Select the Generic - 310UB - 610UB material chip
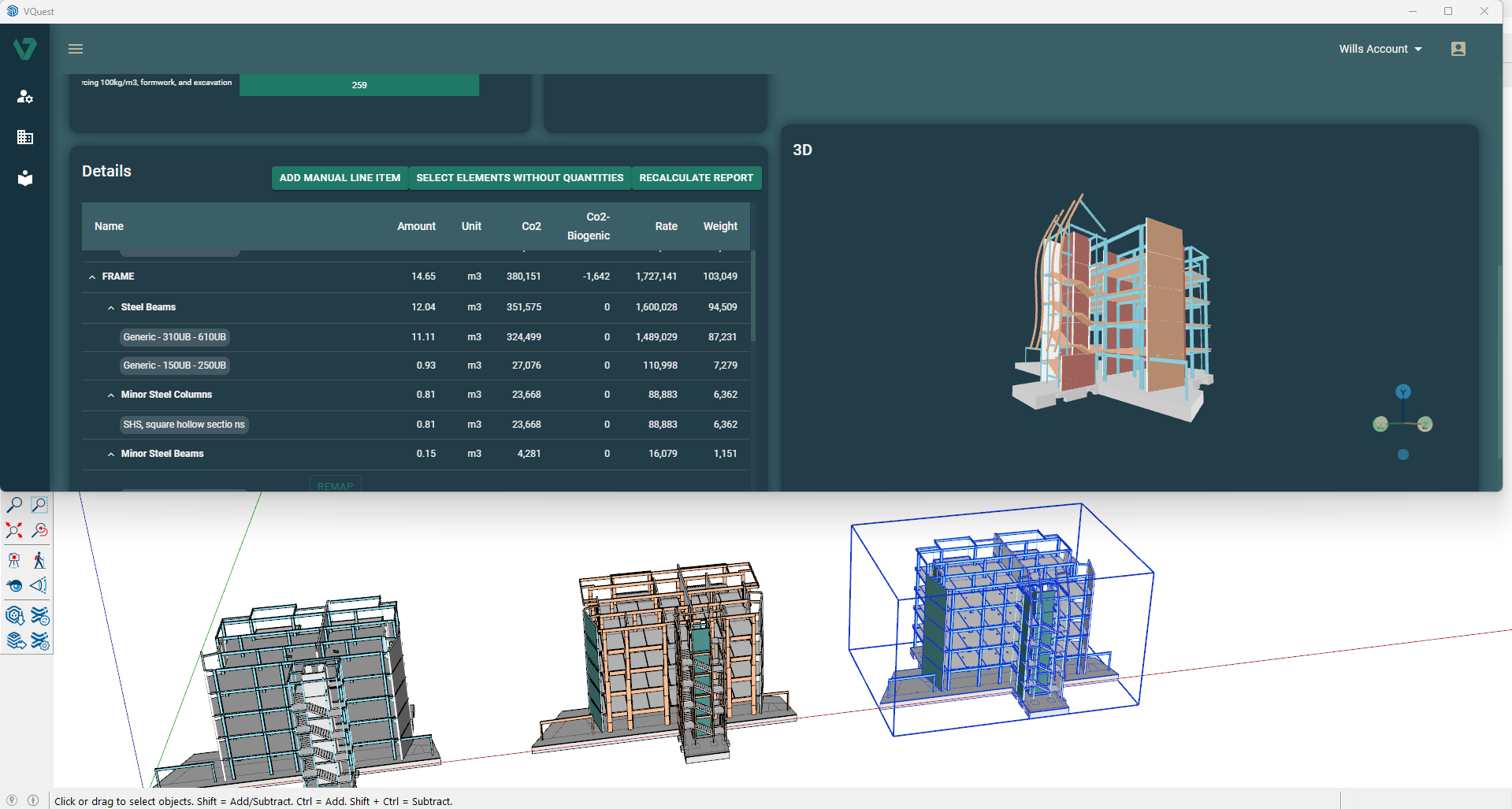This screenshot has height=809, width=1512. pyautogui.click(x=175, y=337)
